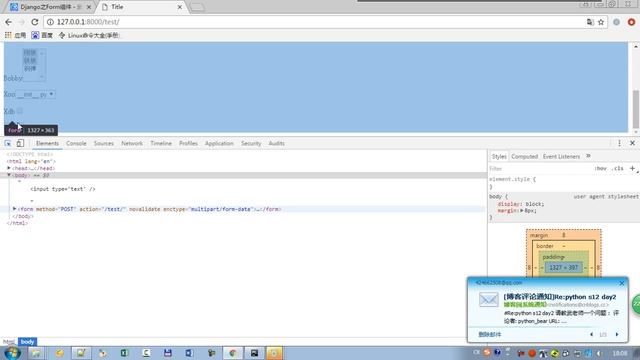
Task: Open File Explorer from the taskbar
Action: [36, 353]
